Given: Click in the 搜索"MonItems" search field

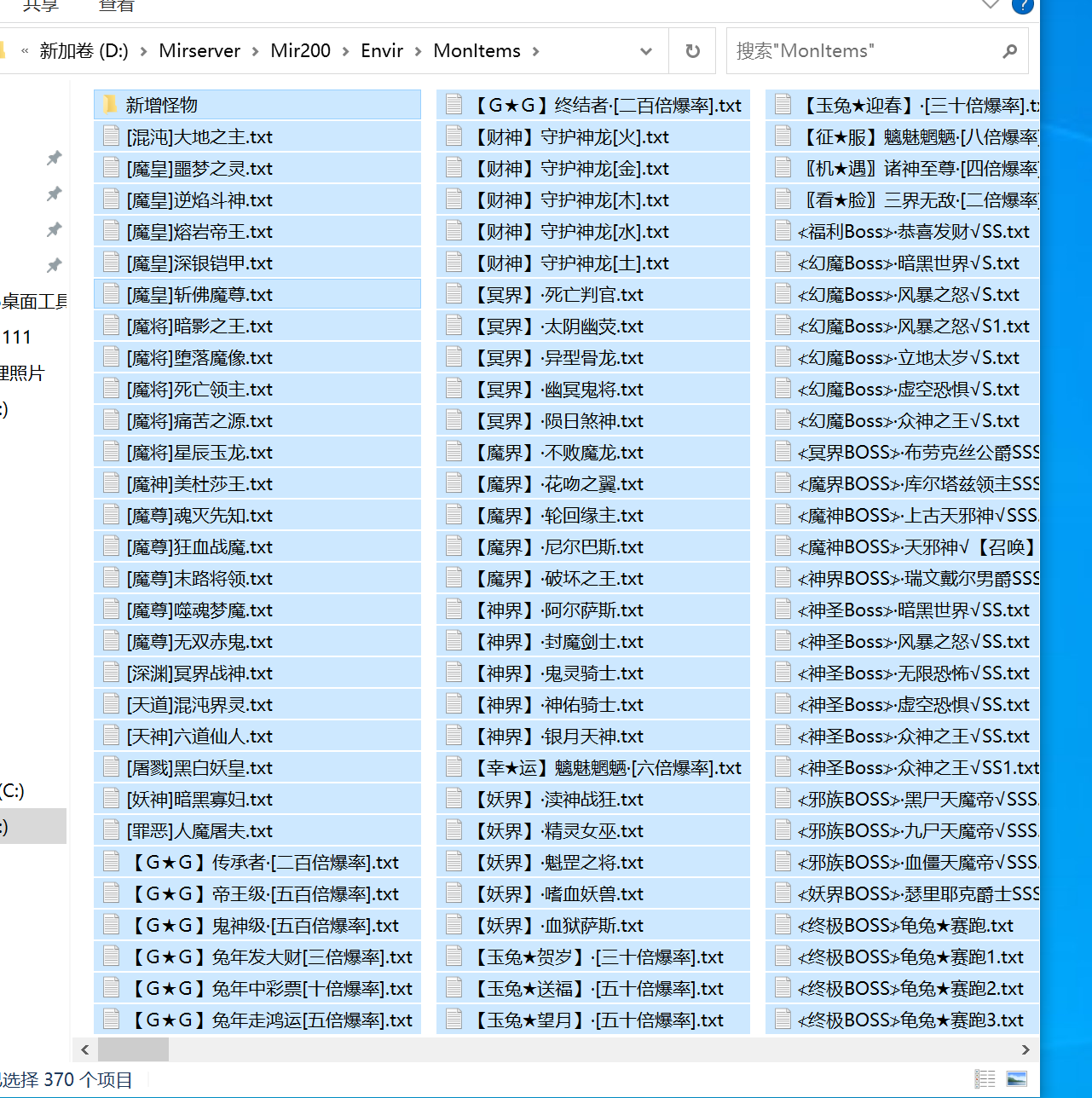Looking at the screenshot, I should 865,51.
